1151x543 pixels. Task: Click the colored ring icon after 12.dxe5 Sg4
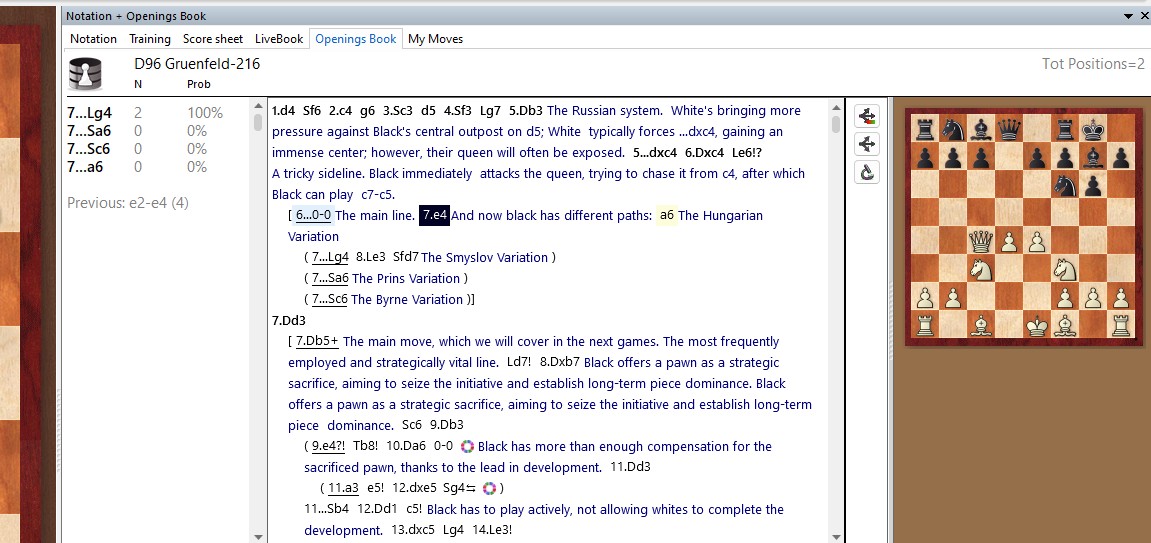(x=489, y=488)
